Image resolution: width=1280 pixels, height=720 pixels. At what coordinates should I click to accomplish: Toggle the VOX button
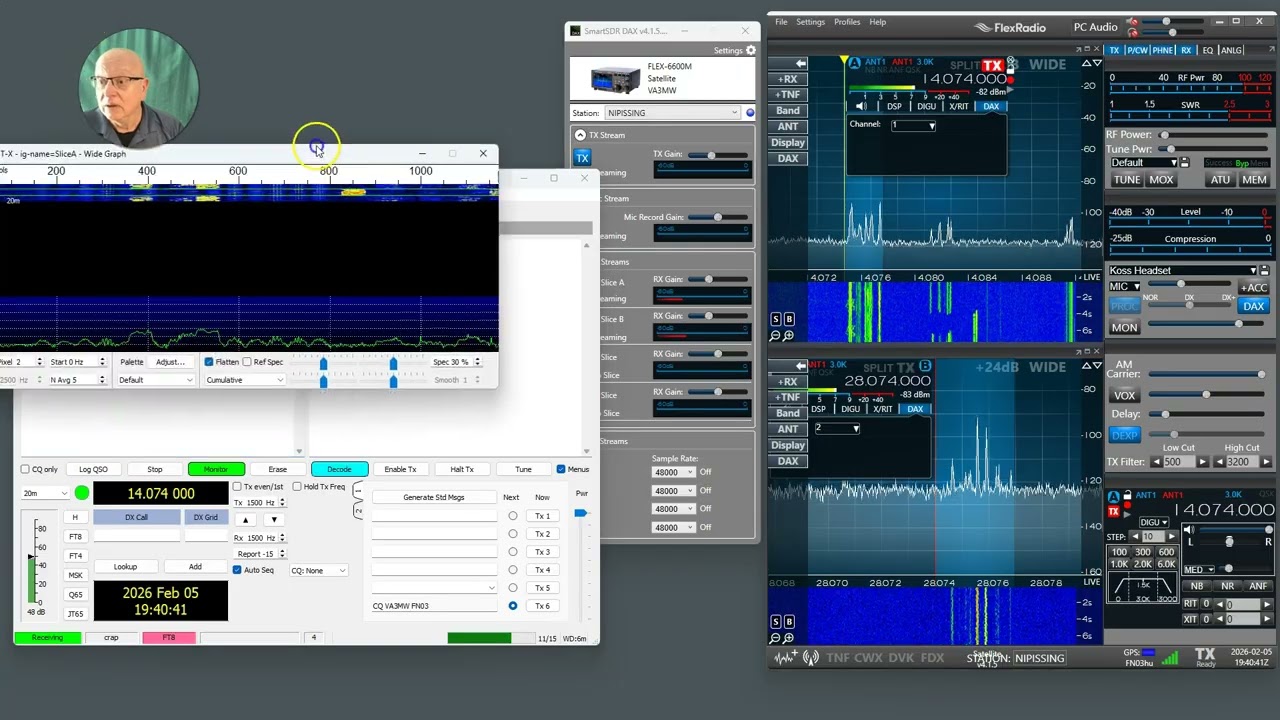[1124, 395]
